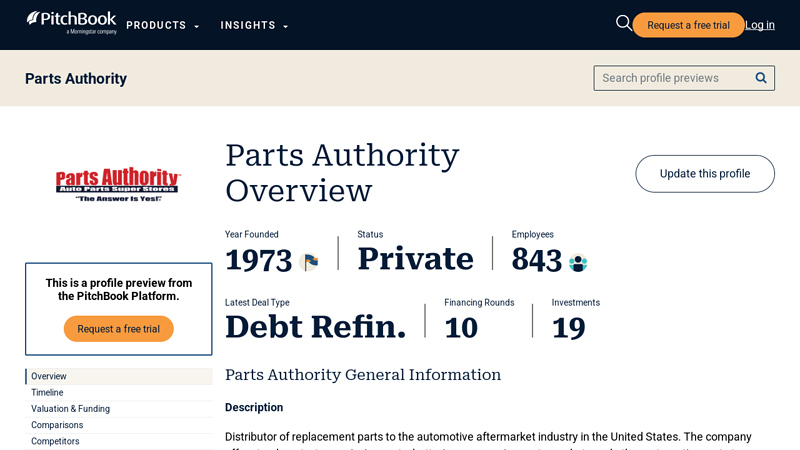Click the Year Founded value 1973
Screen dimensions: 800x450
pos(259,261)
